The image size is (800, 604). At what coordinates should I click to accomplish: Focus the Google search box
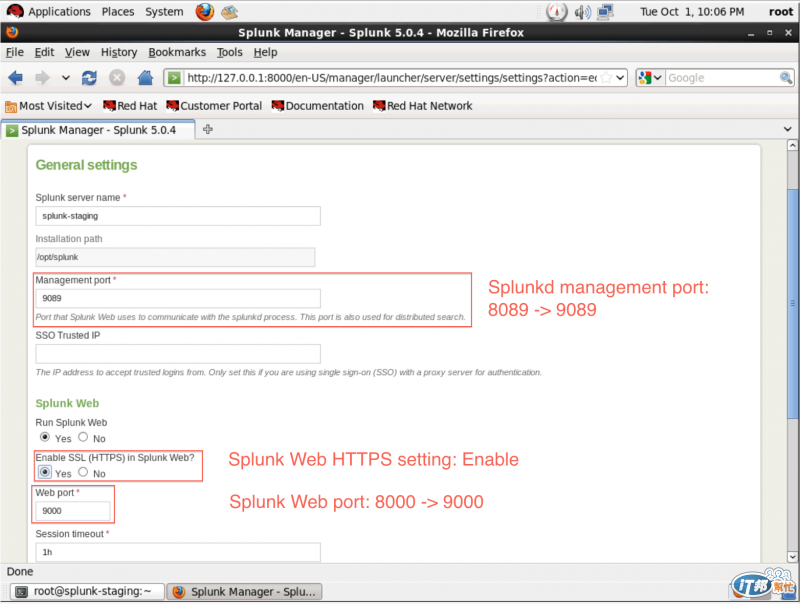722,78
